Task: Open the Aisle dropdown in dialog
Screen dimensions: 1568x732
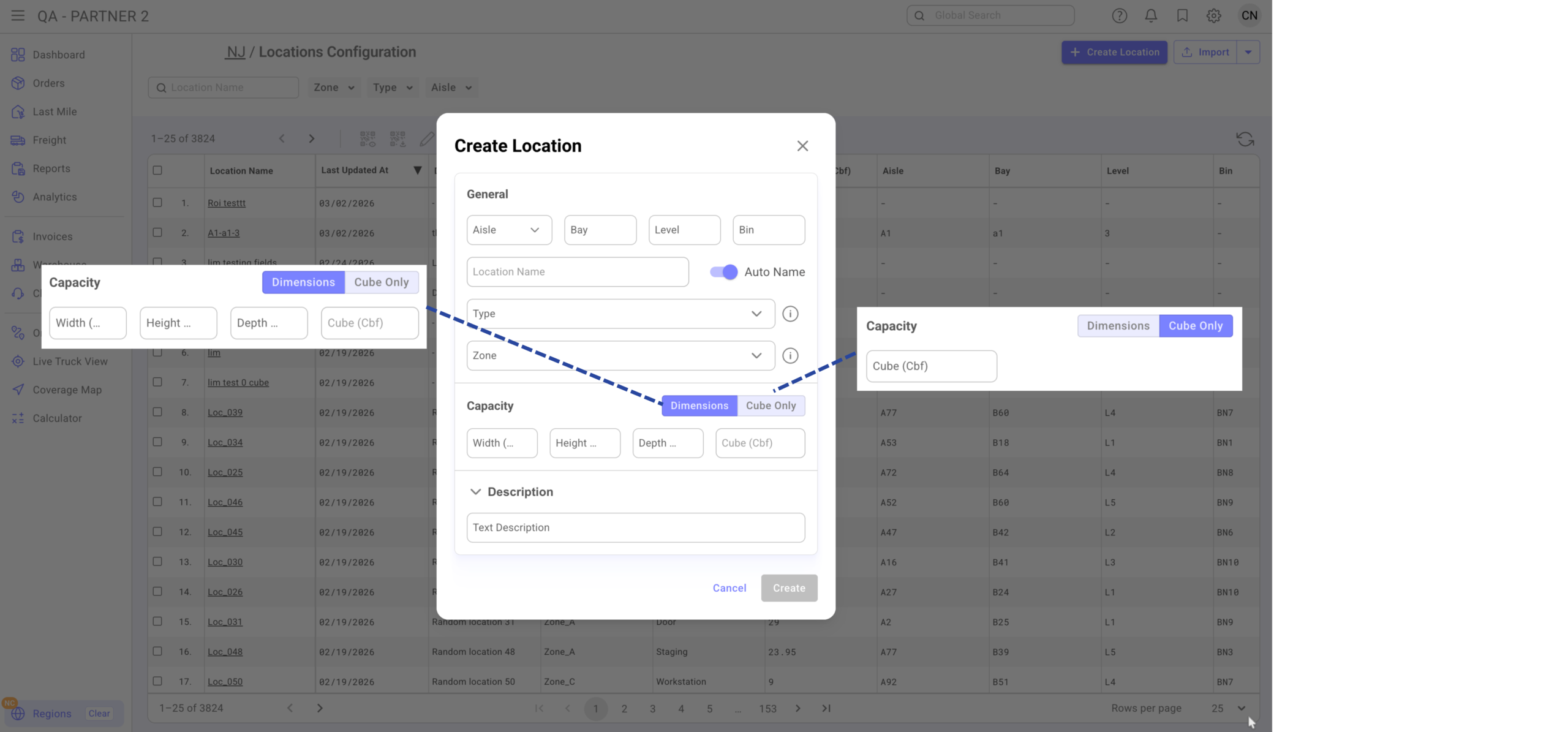Action: tap(508, 230)
